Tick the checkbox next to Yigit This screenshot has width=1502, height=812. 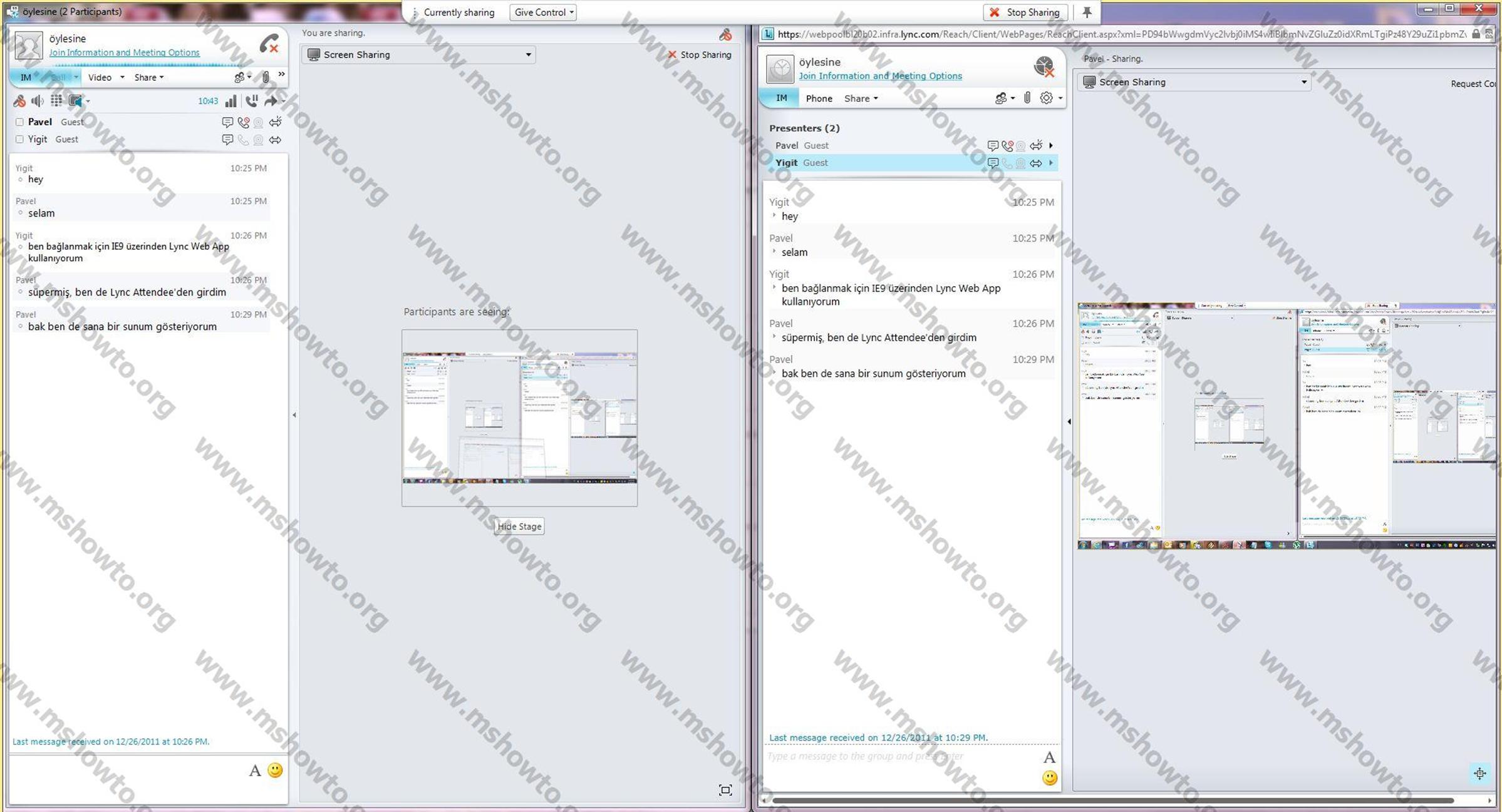[19, 140]
